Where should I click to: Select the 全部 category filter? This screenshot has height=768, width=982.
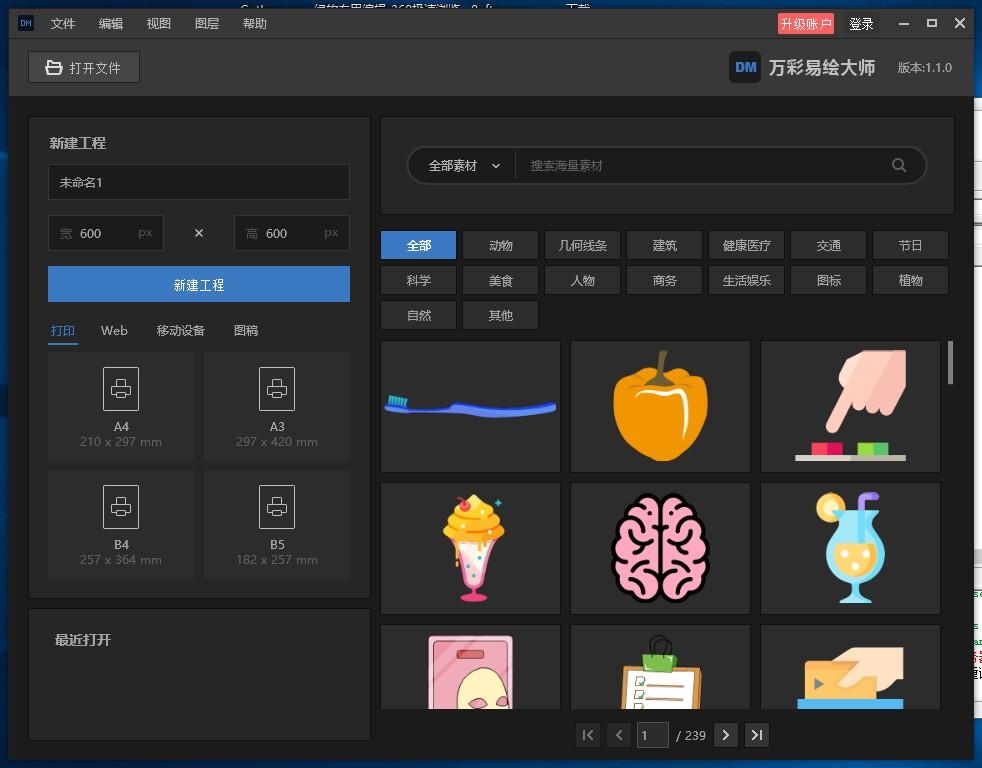pyautogui.click(x=418, y=245)
